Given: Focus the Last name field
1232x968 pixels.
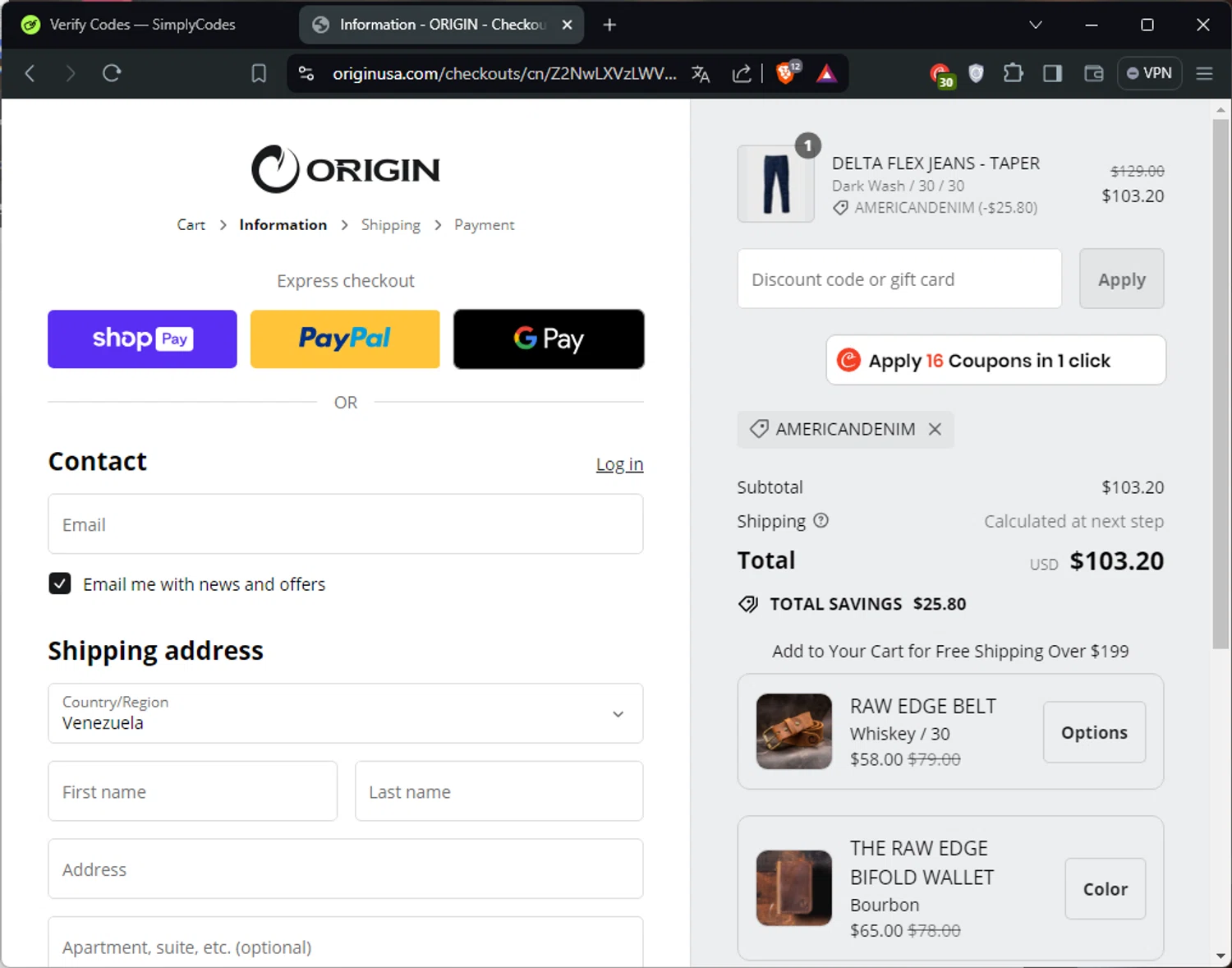Looking at the screenshot, I should [x=499, y=791].
